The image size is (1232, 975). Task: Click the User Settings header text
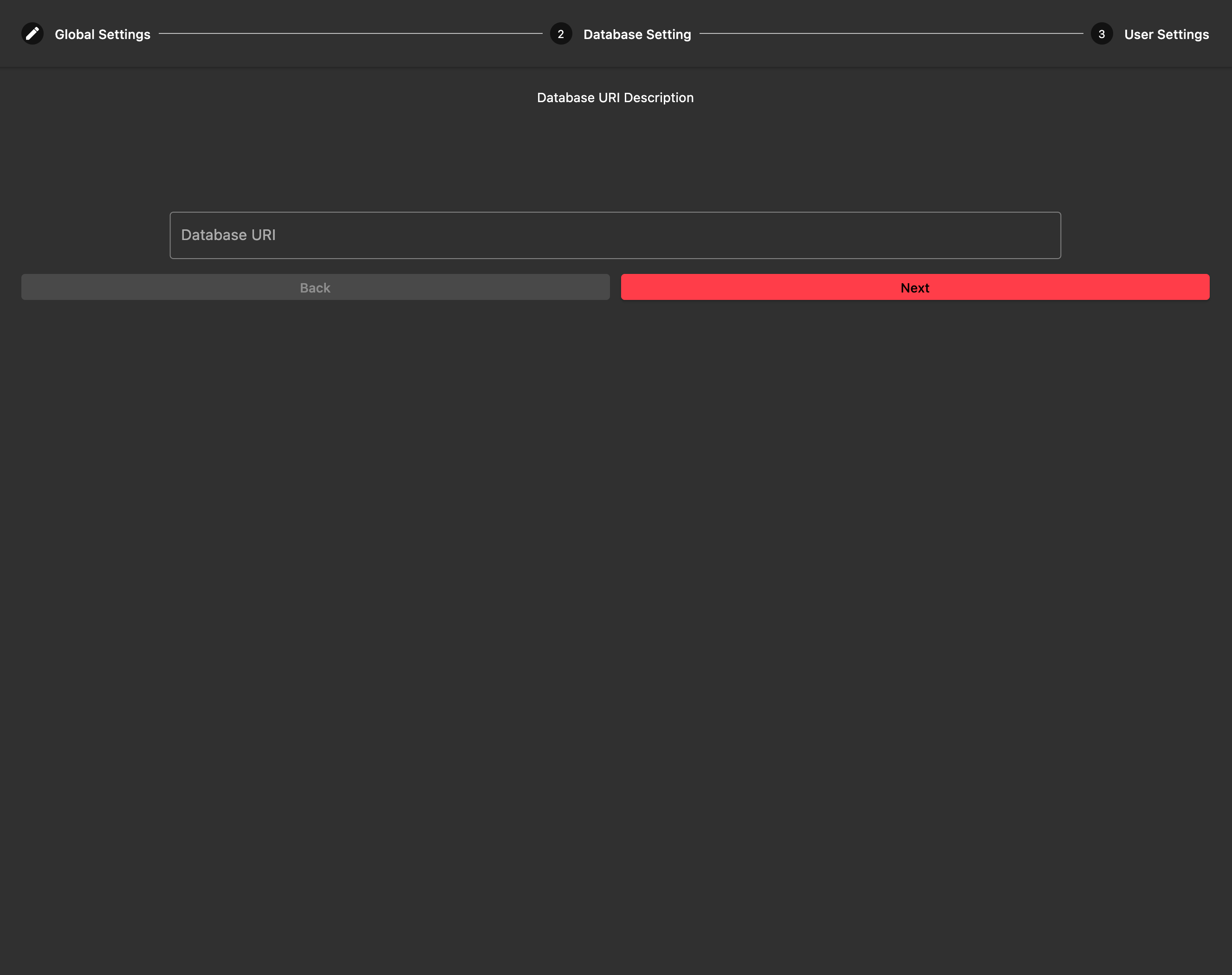pyautogui.click(x=1166, y=34)
